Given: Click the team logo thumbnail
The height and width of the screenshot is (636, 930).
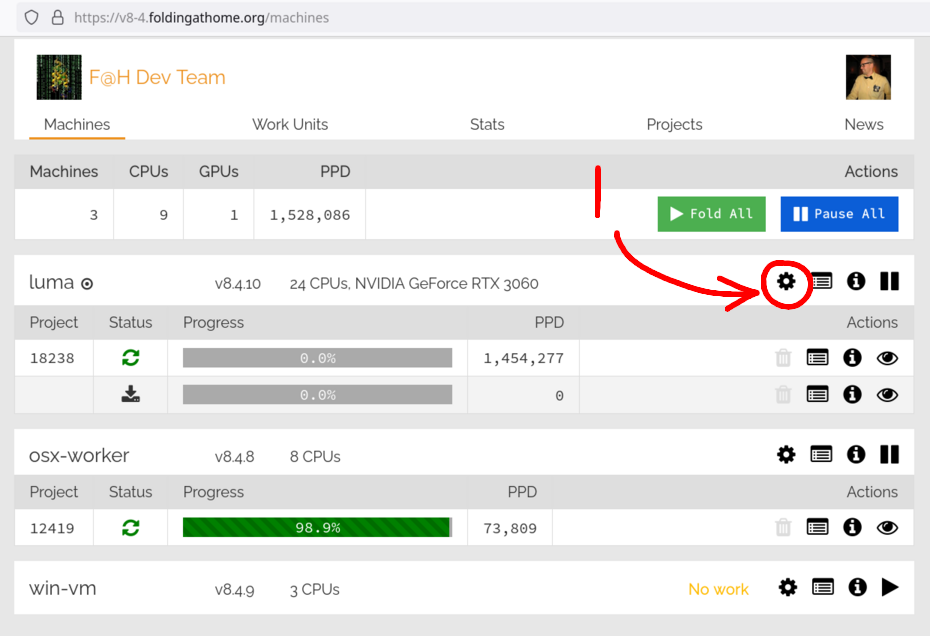Looking at the screenshot, I should pos(59,77).
